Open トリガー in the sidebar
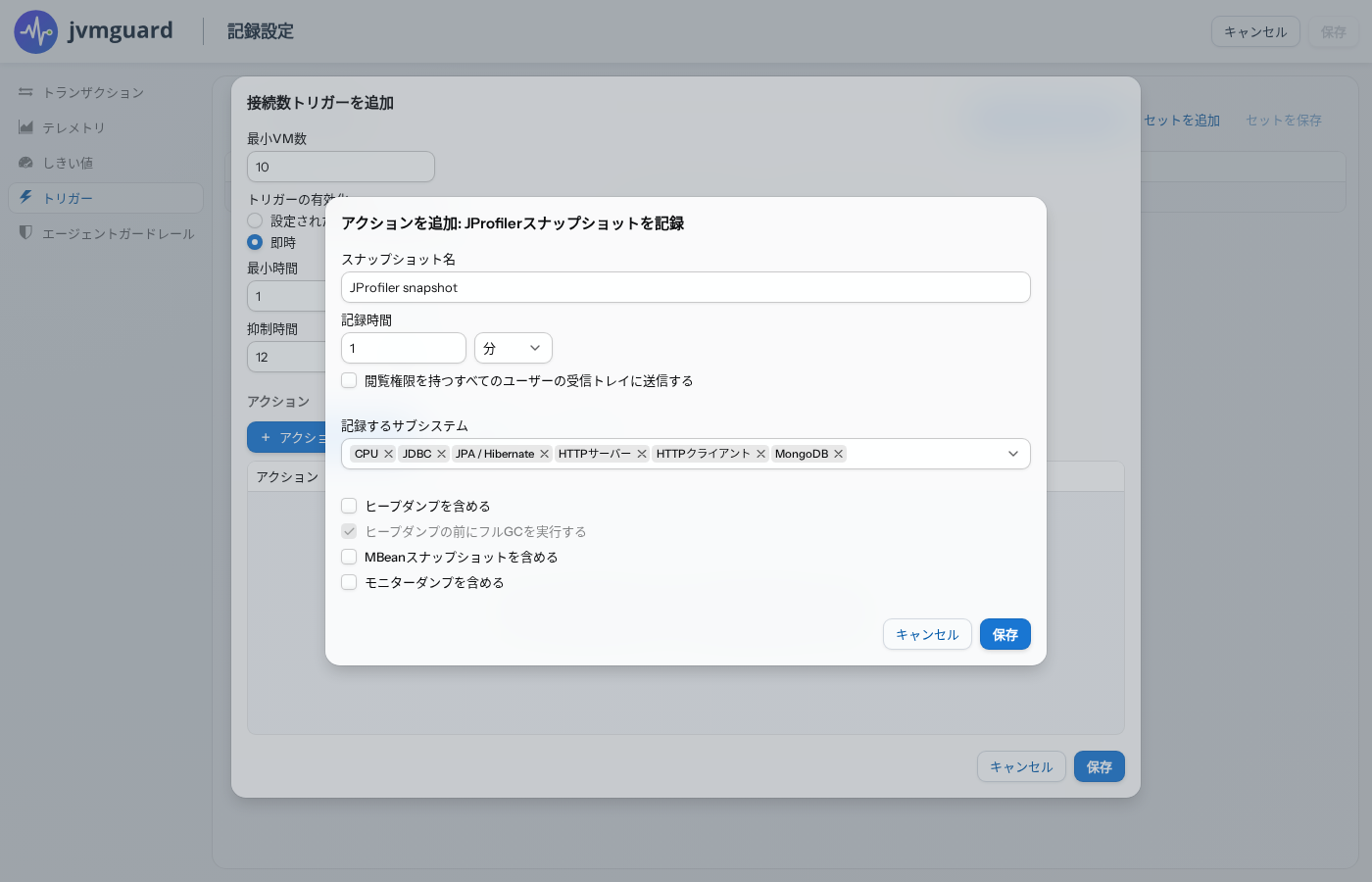This screenshot has width=1372, height=882. point(106,198)
